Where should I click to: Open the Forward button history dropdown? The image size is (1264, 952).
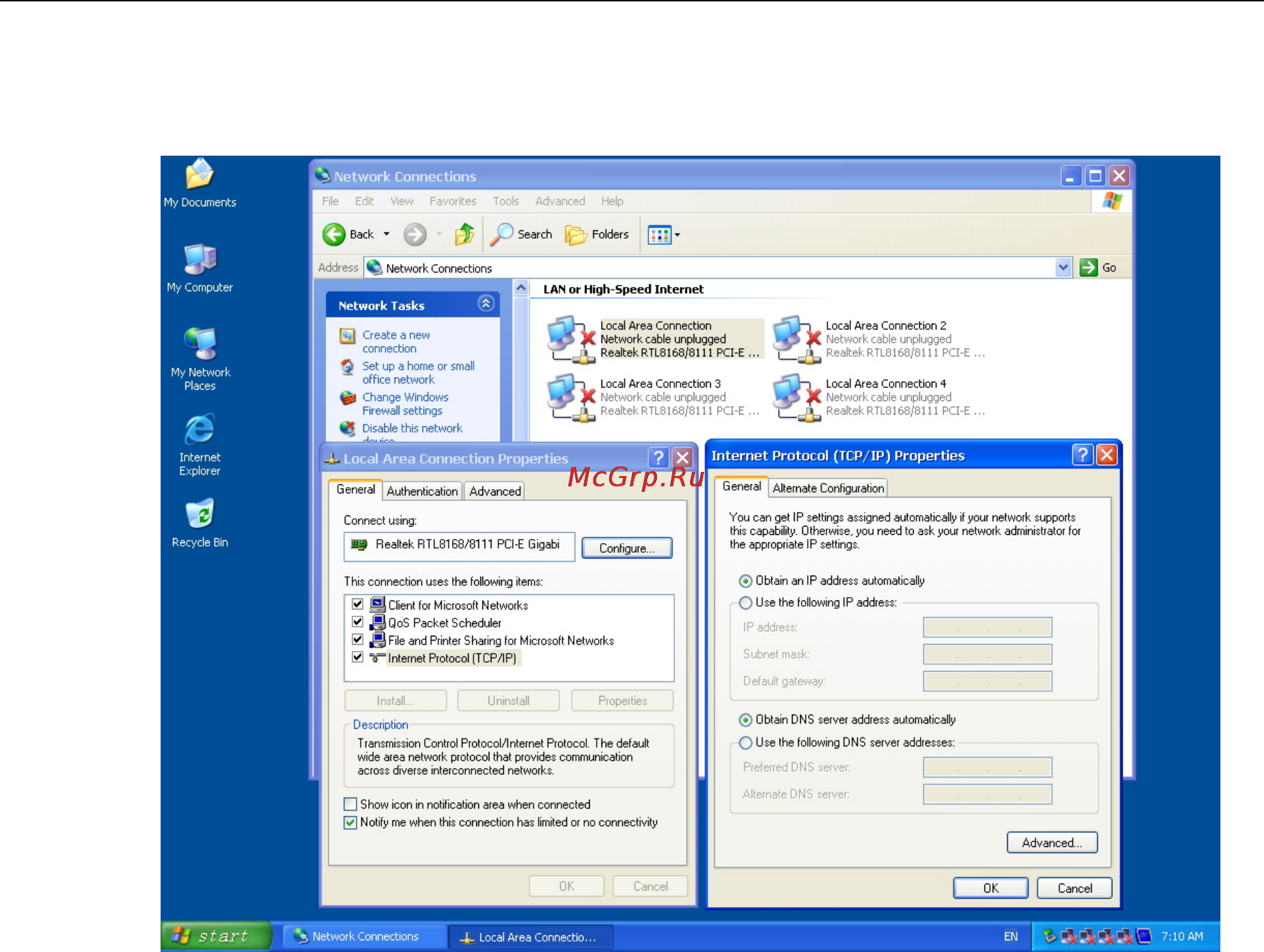coord(439,235)
